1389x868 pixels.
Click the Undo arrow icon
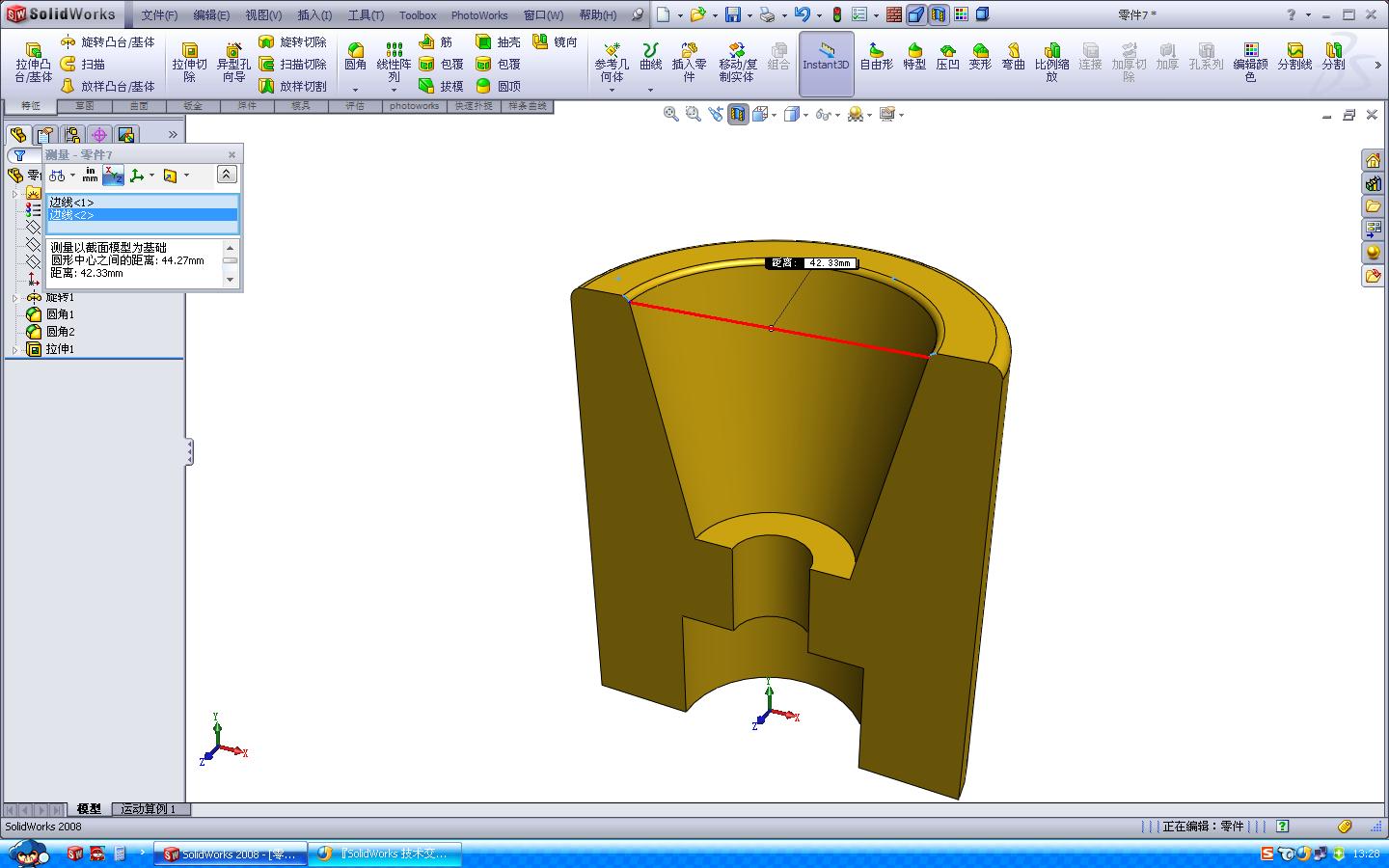click(802, 14)
